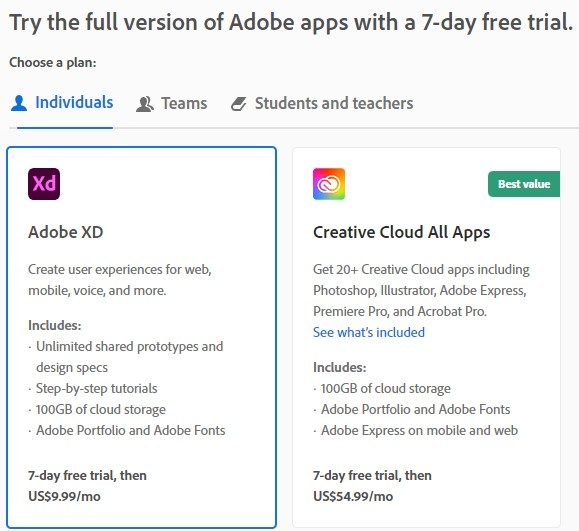The image size is (579, 531).
Task: Click the US$9.99/mo price text
Action: click(64, 496)
